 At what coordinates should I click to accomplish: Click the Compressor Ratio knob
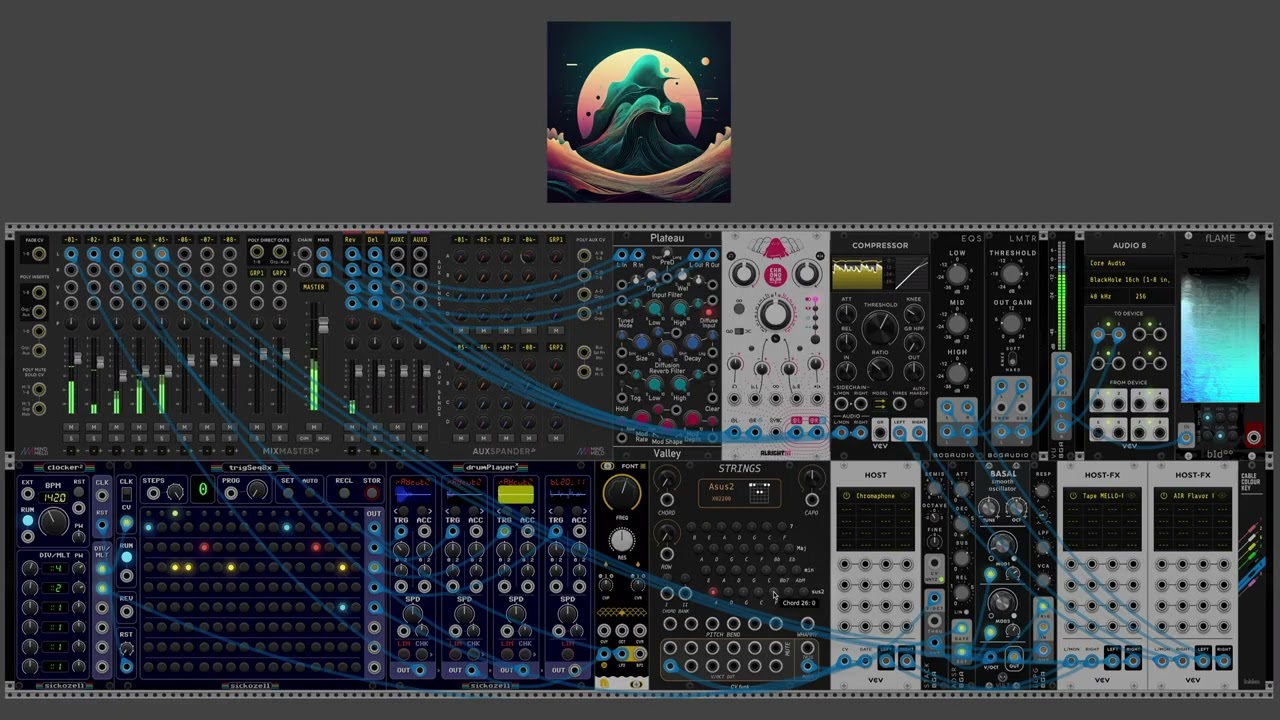(879, 367)
